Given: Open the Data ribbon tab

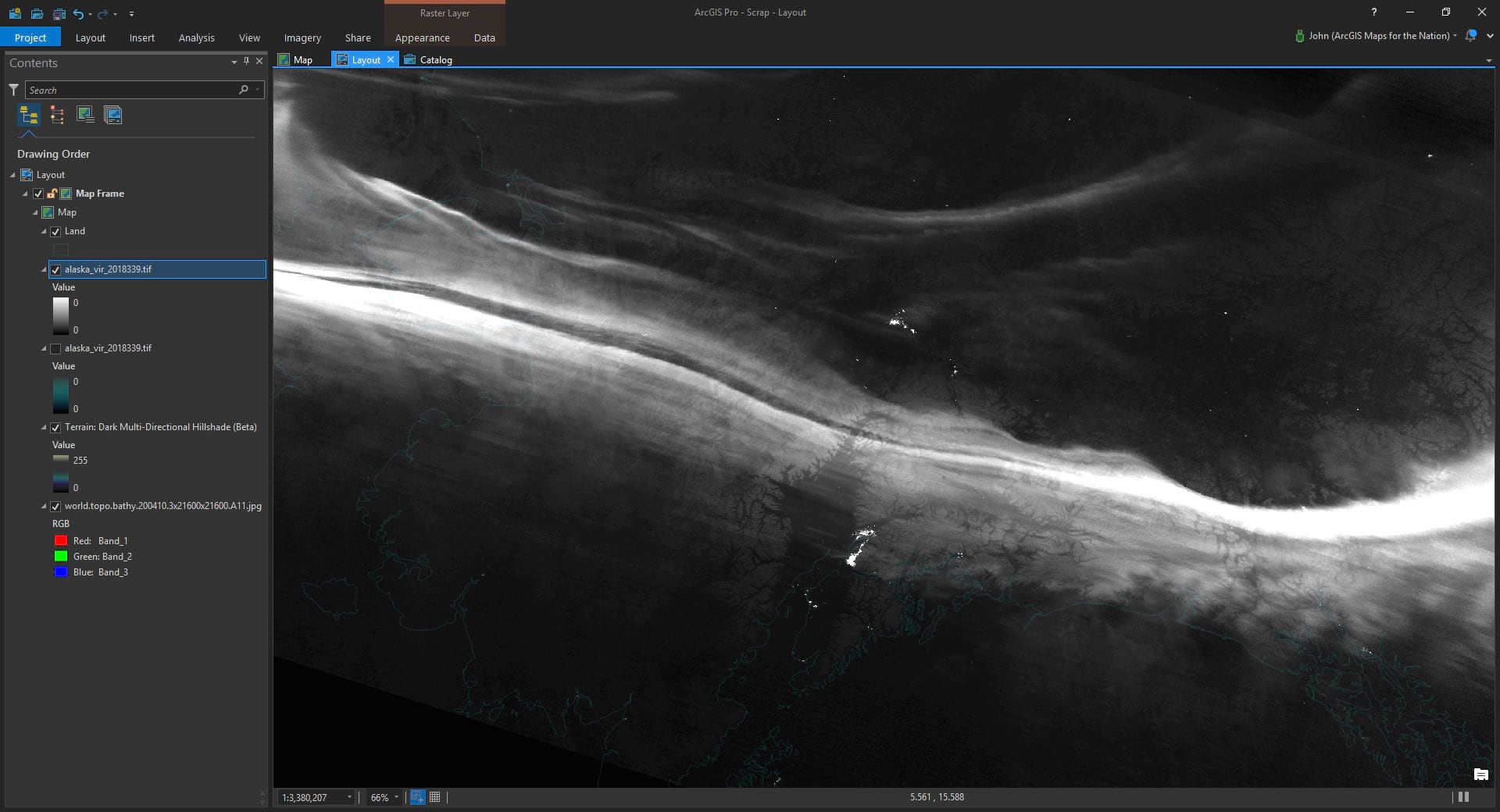Looking at the screenshot, I should click(x=484, y=37).
